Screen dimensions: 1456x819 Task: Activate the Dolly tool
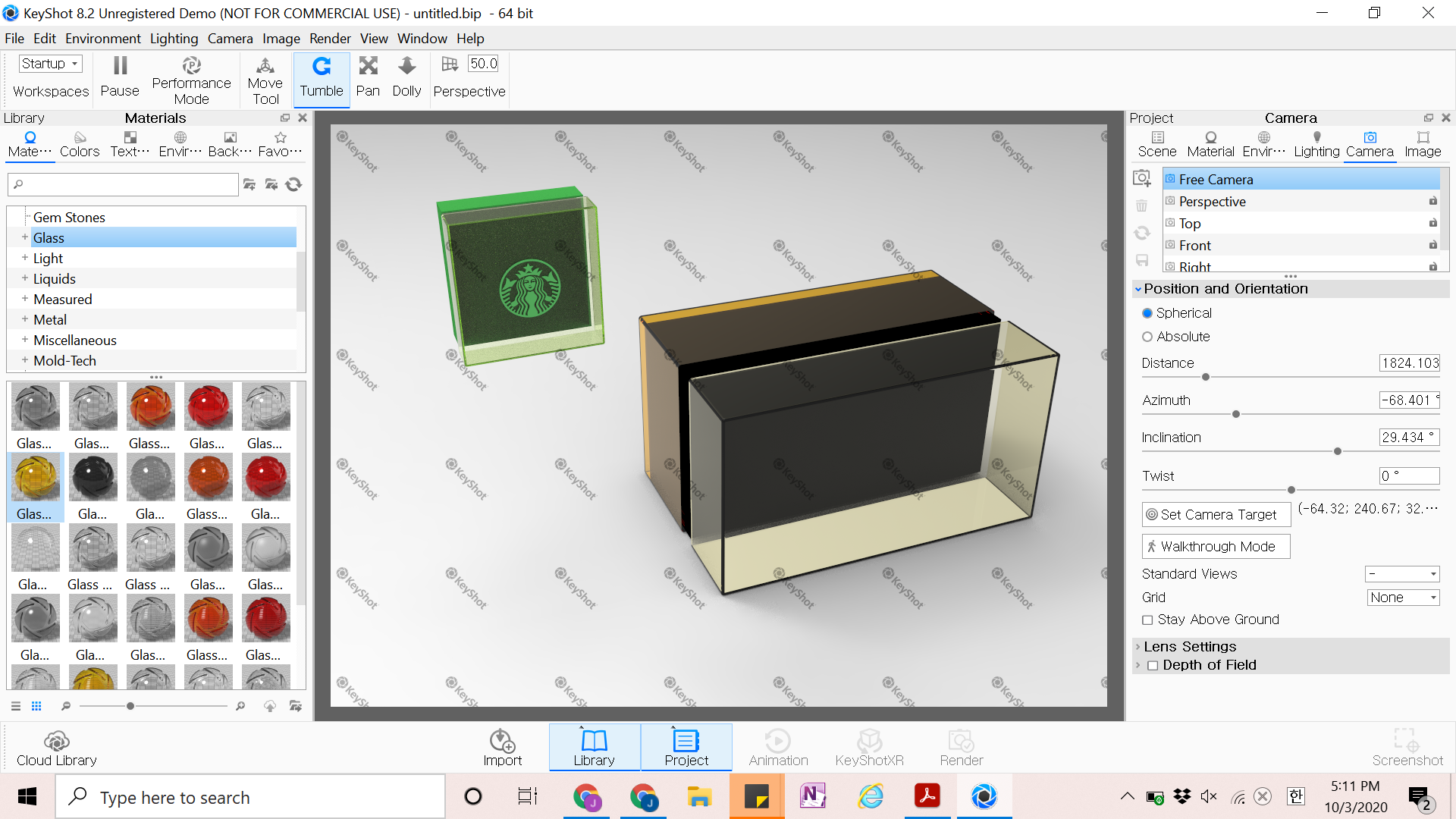tap(406, 77)
